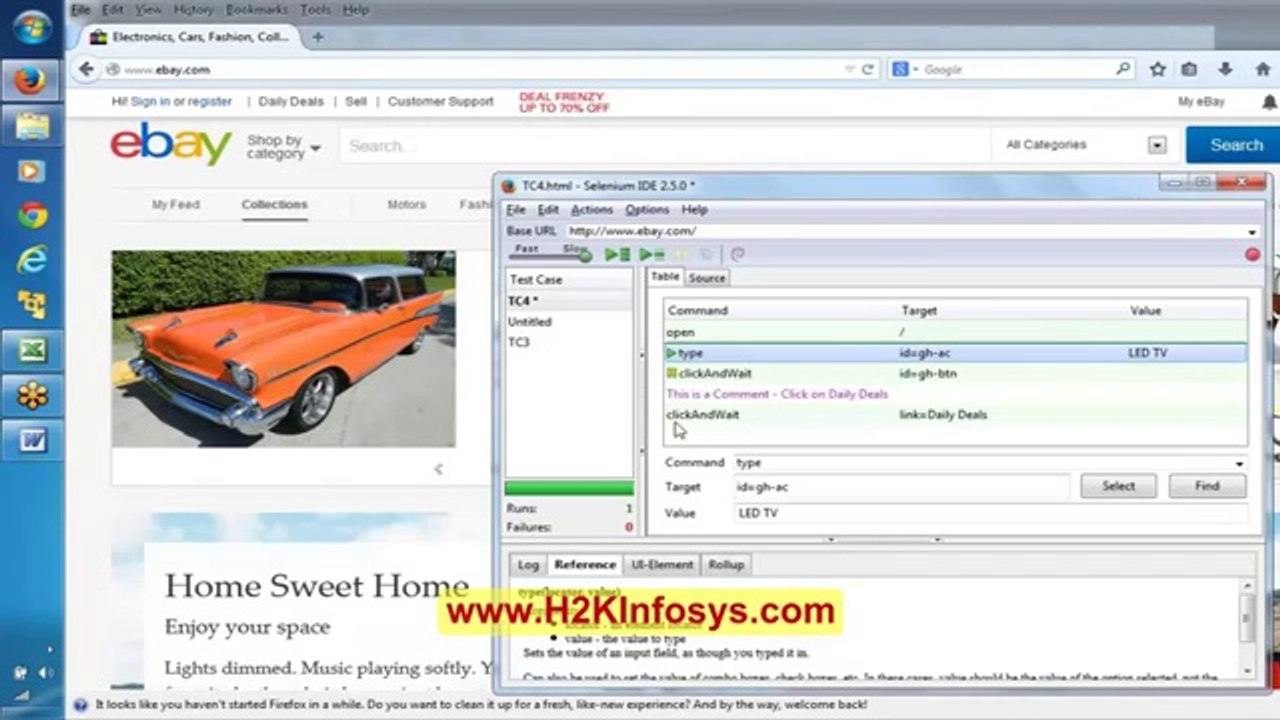Open Firefox History menu
1280x720 pixels.
(x=193, y=10)
